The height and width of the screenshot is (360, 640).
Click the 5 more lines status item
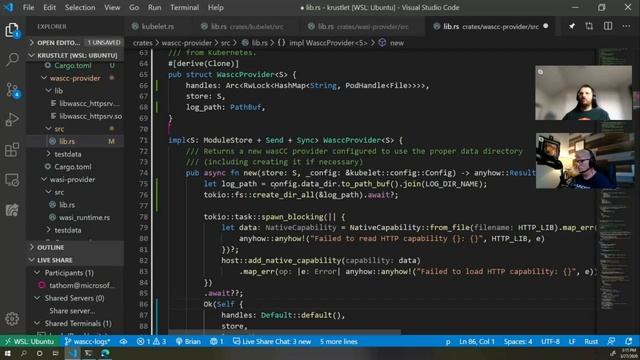click(338, 341)
